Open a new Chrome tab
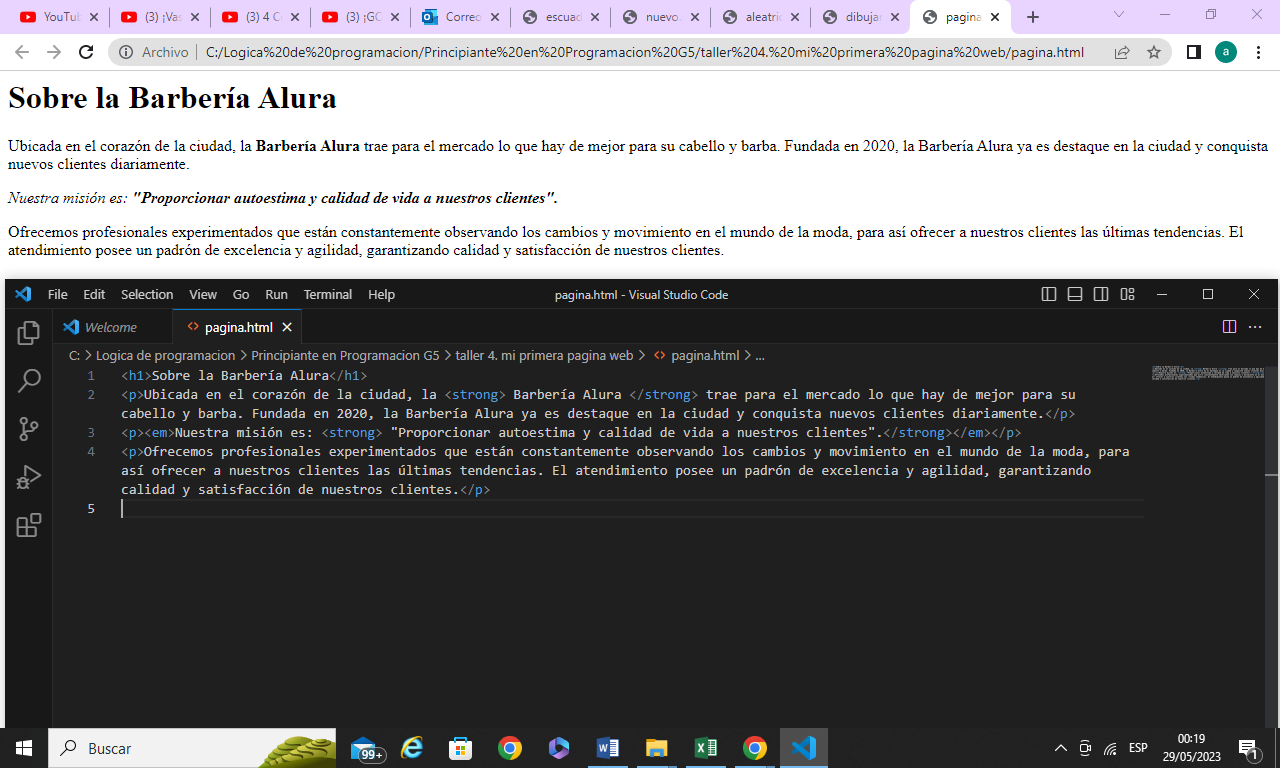 pos(1033,17)
